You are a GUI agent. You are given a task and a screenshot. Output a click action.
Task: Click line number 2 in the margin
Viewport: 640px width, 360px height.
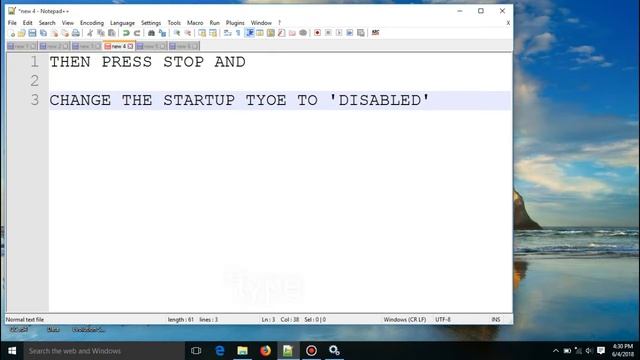35,81
